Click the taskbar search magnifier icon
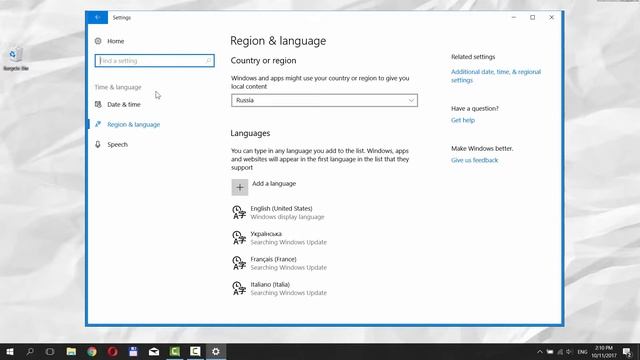The width and height of the screenshot is (640, 360). [30, 351]
